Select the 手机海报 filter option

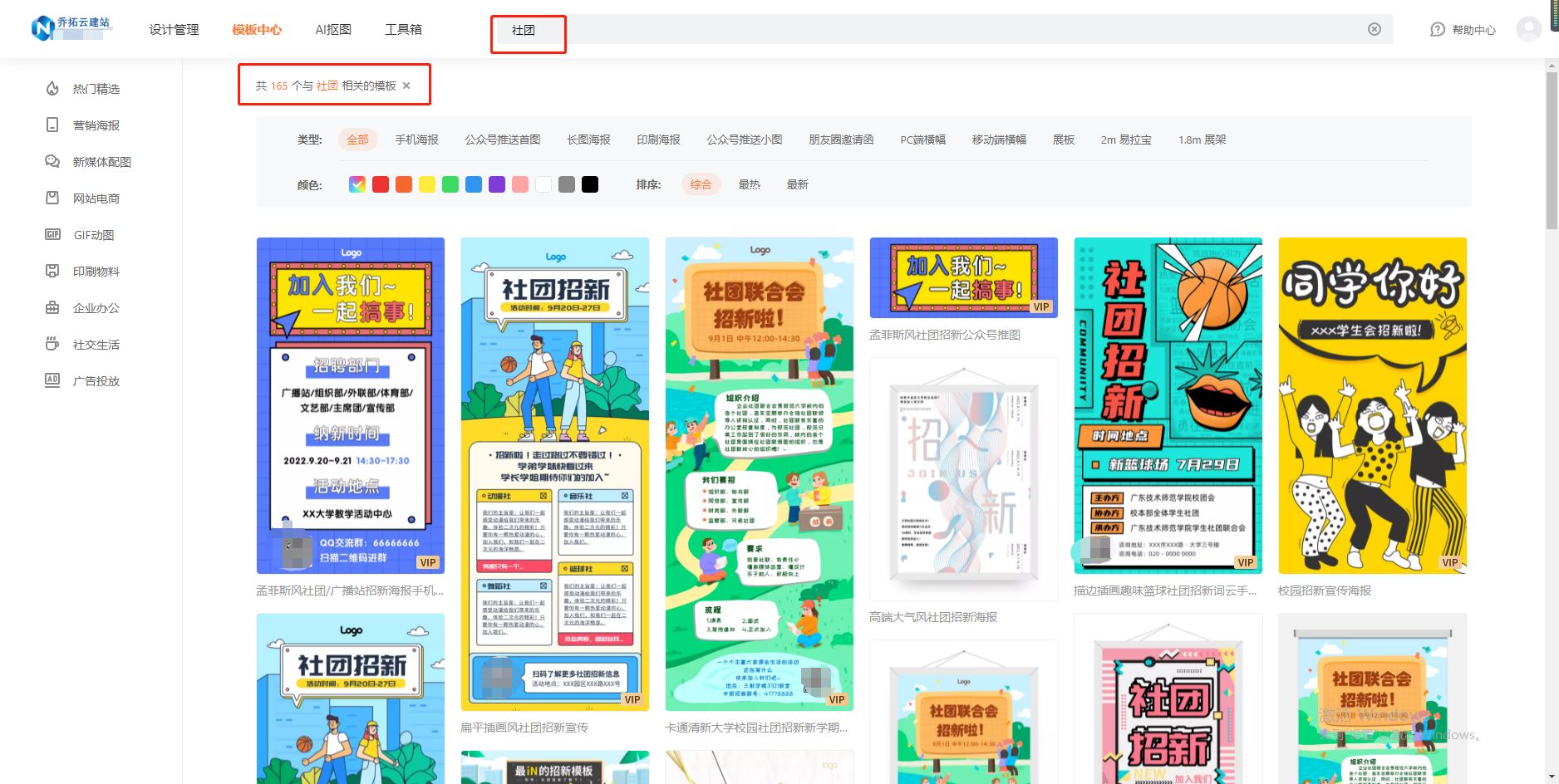pyautogui.click(x=417, y=139)
